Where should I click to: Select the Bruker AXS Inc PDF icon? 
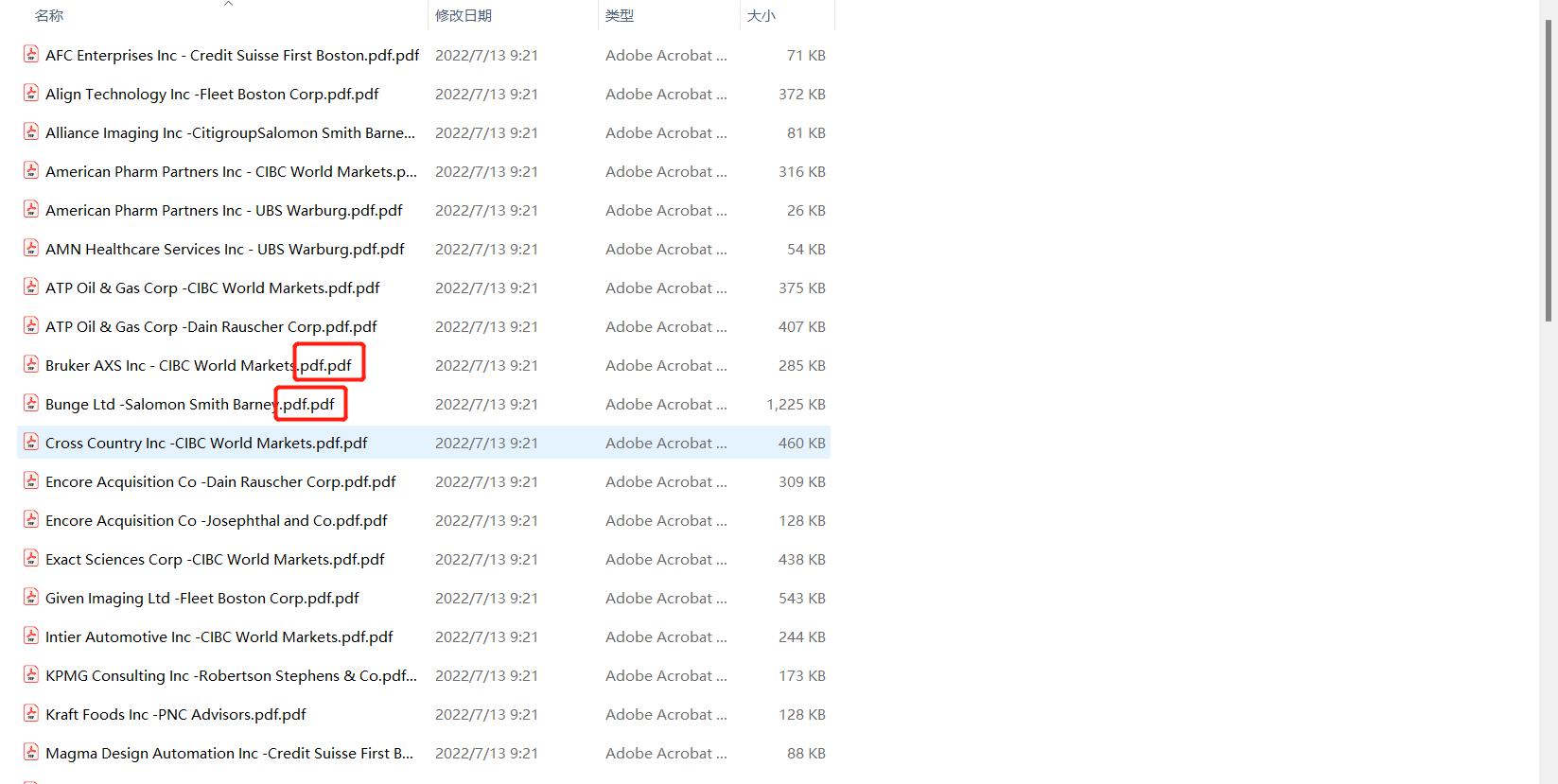pyautogui.click(x=31, y=364)
